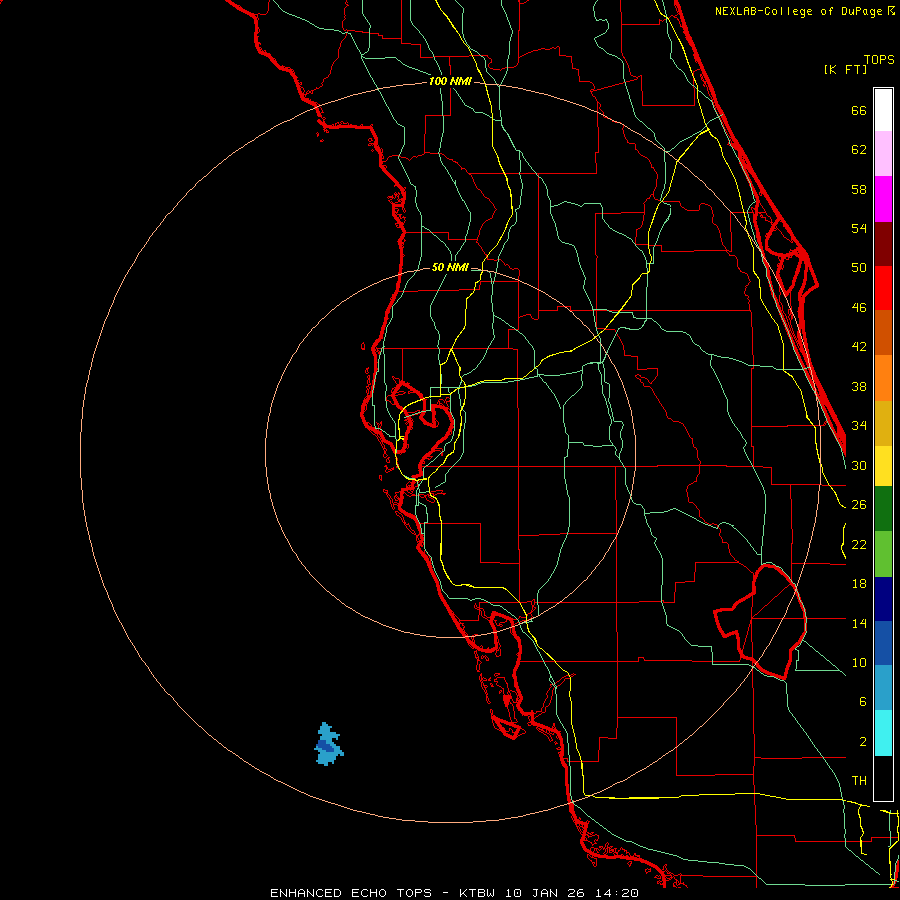
Task: Click the 30 label on the tops scale
Action: 859,465
